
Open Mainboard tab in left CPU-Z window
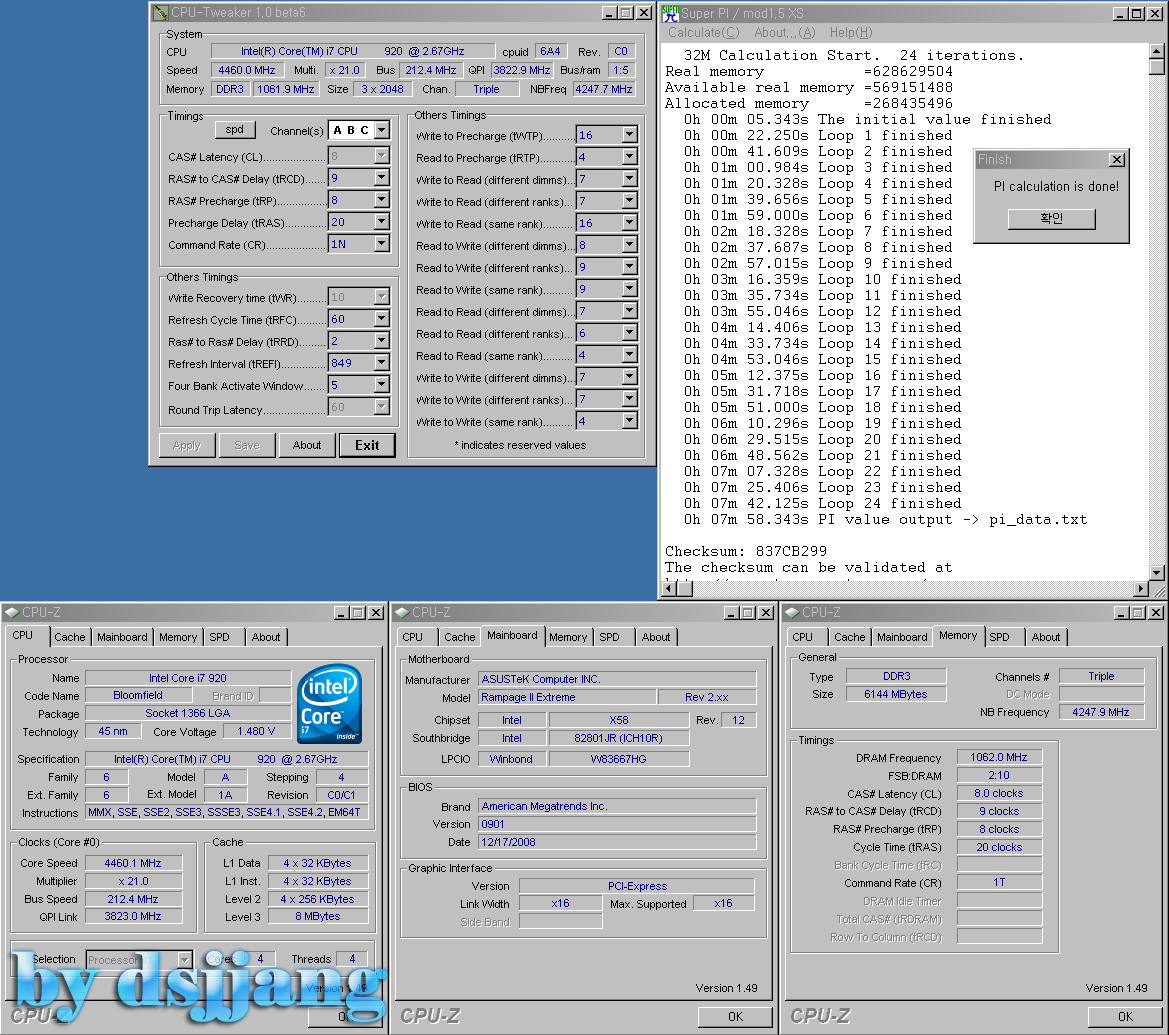[x=122, y=637]
